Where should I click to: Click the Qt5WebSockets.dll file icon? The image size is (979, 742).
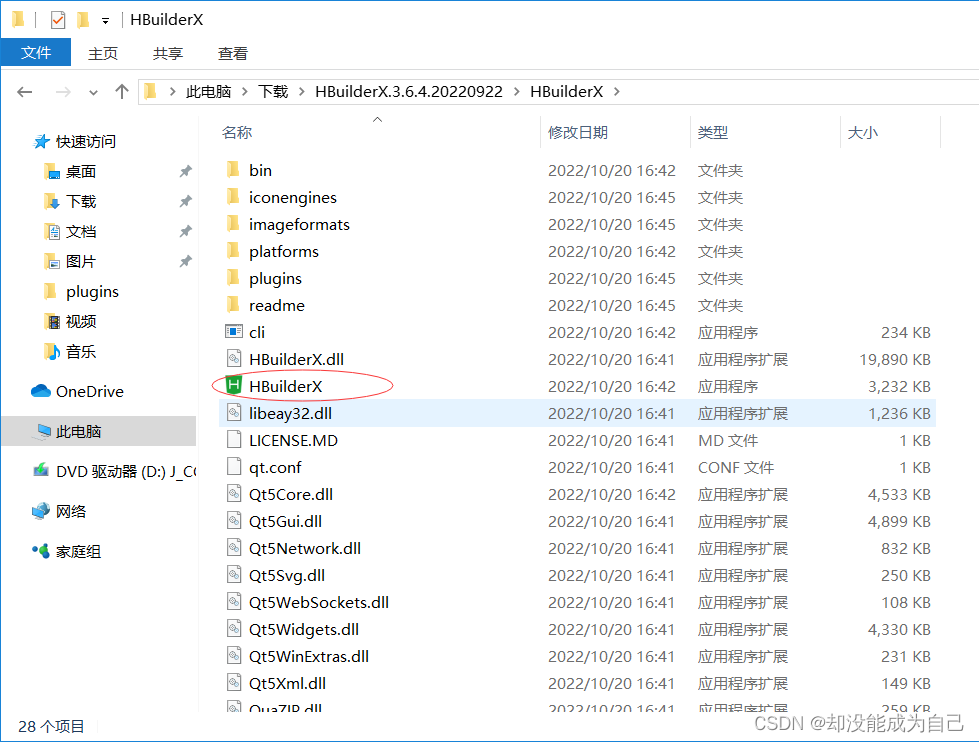pos(234,601)
